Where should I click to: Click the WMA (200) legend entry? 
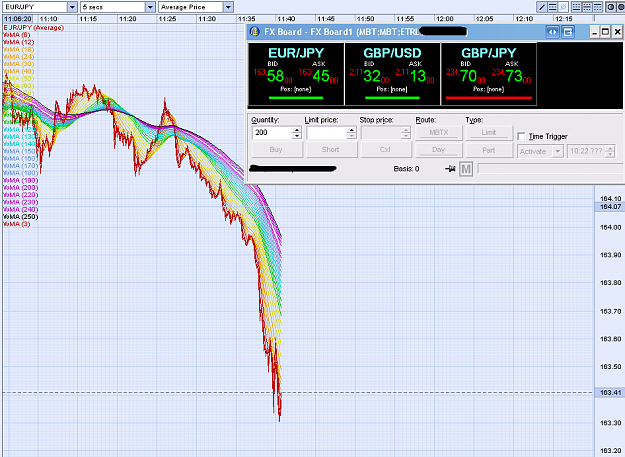point(20,188)
